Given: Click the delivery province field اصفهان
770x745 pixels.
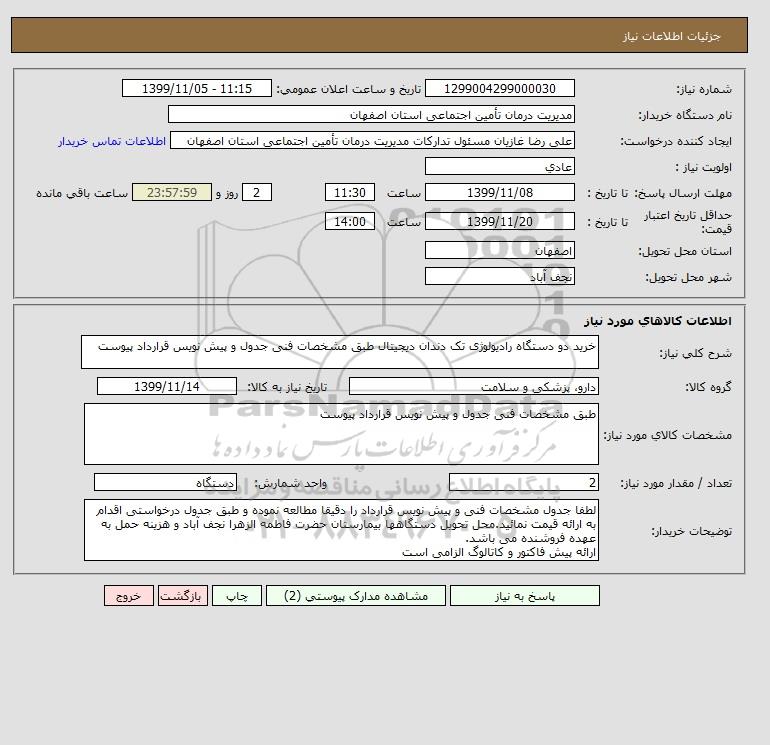Looking at the screenshot, I should (499, 250).
